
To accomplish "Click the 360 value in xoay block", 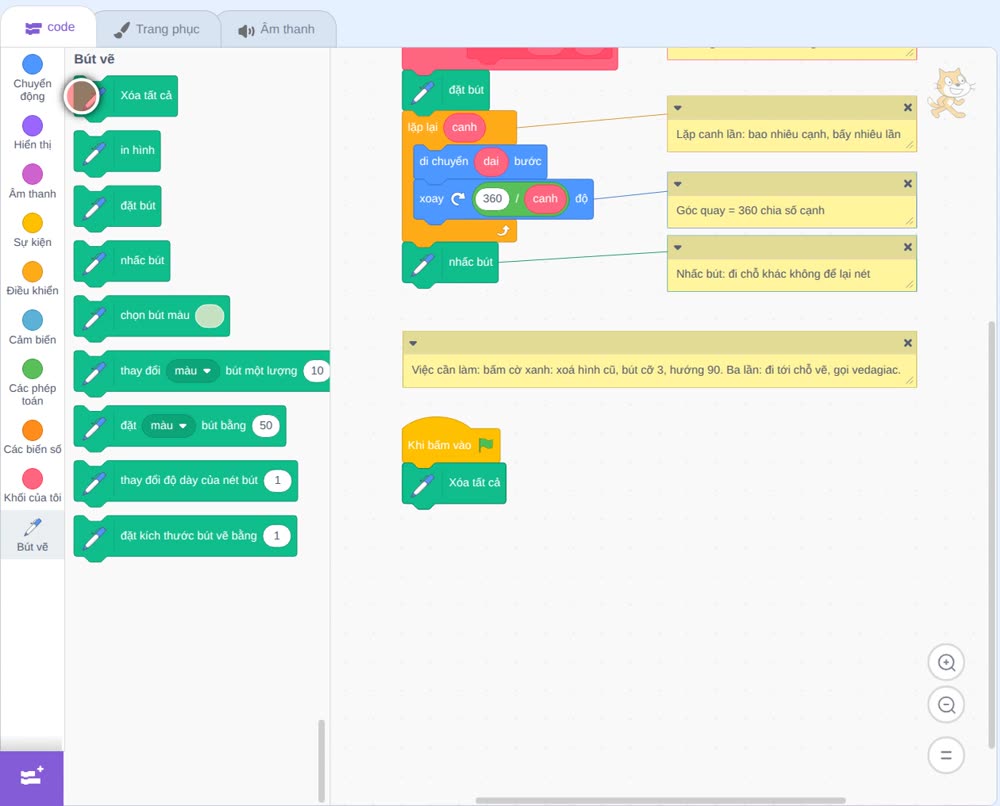I will click(492, 198).
